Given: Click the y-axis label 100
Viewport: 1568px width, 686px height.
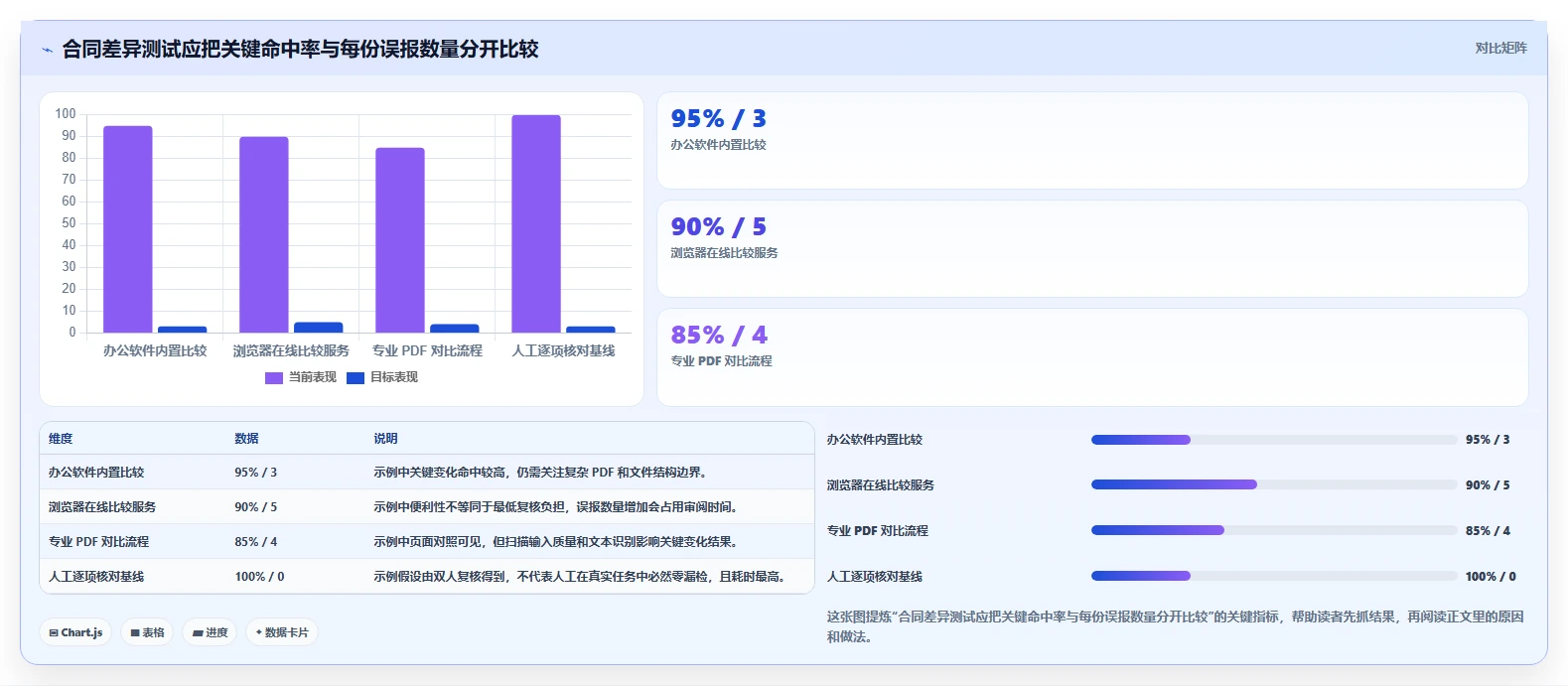Looking at the screenshot, I should pos(66,114).
